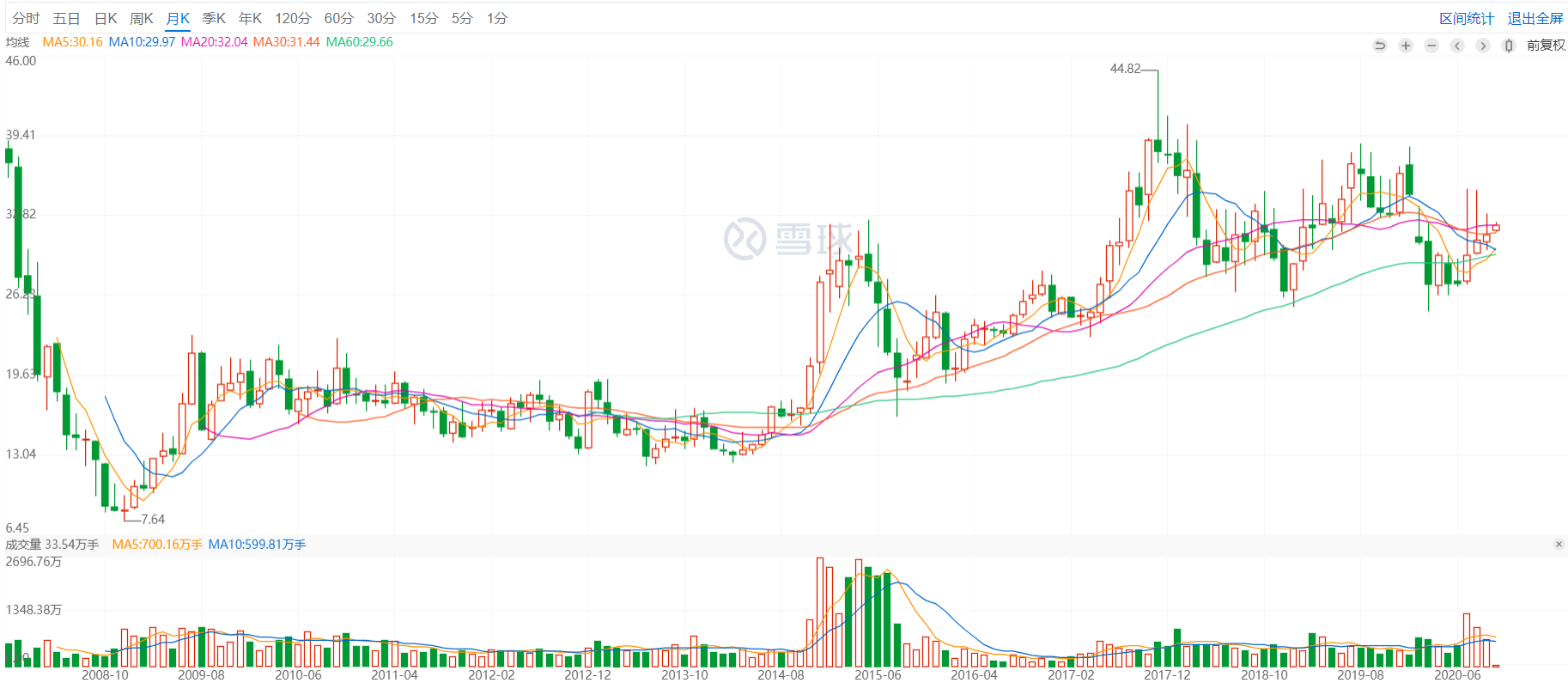1568x689 pixels.
Task: Click the 13.04 price axis label
Action: click(21, 454)
